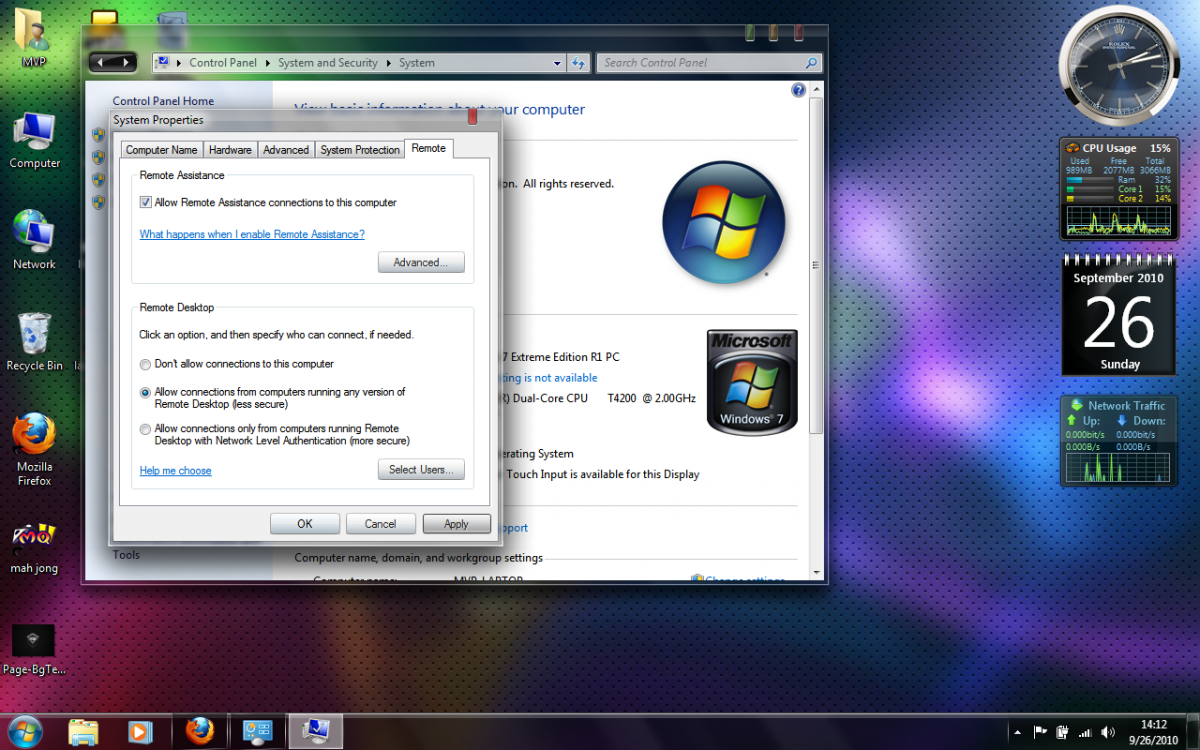Switch to the Advanced tab
Viewport: 1200px width, 750px height.
pyautogui.click(x=286, y=150)
